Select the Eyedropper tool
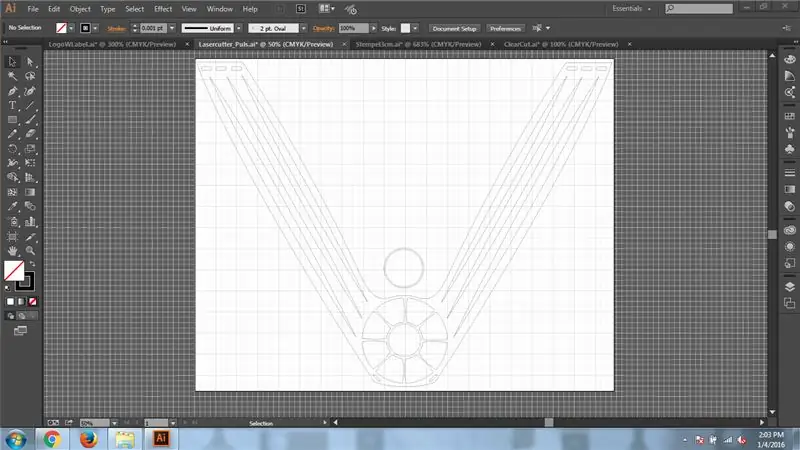 [x=12, y=207]
